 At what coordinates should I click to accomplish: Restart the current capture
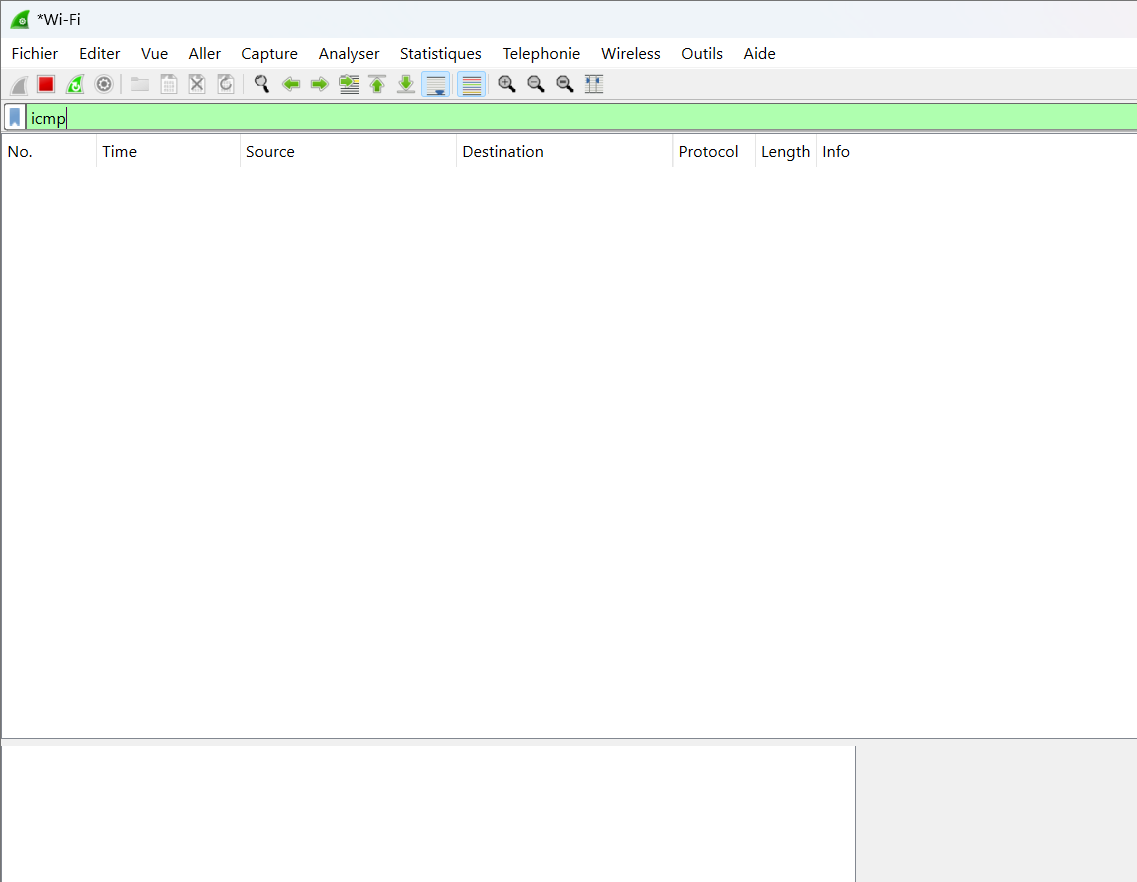(75, 85)
